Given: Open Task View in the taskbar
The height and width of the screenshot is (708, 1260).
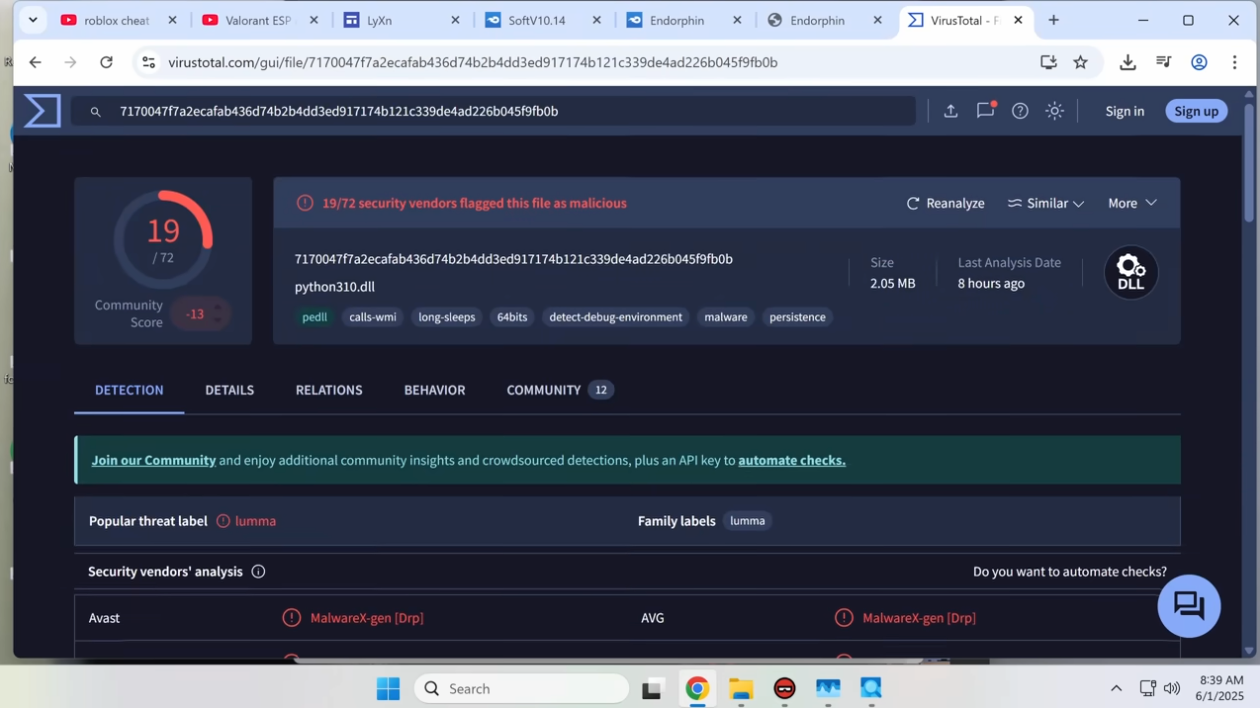Looking at the screenshot, I should [653, 688].
